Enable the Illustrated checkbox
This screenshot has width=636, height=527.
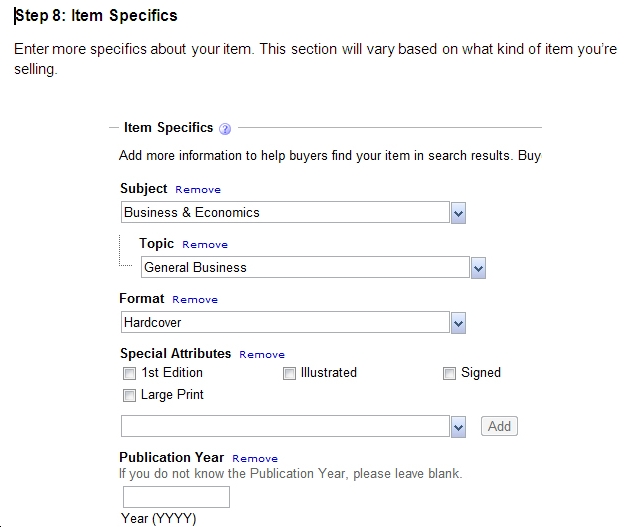(289, 373)
